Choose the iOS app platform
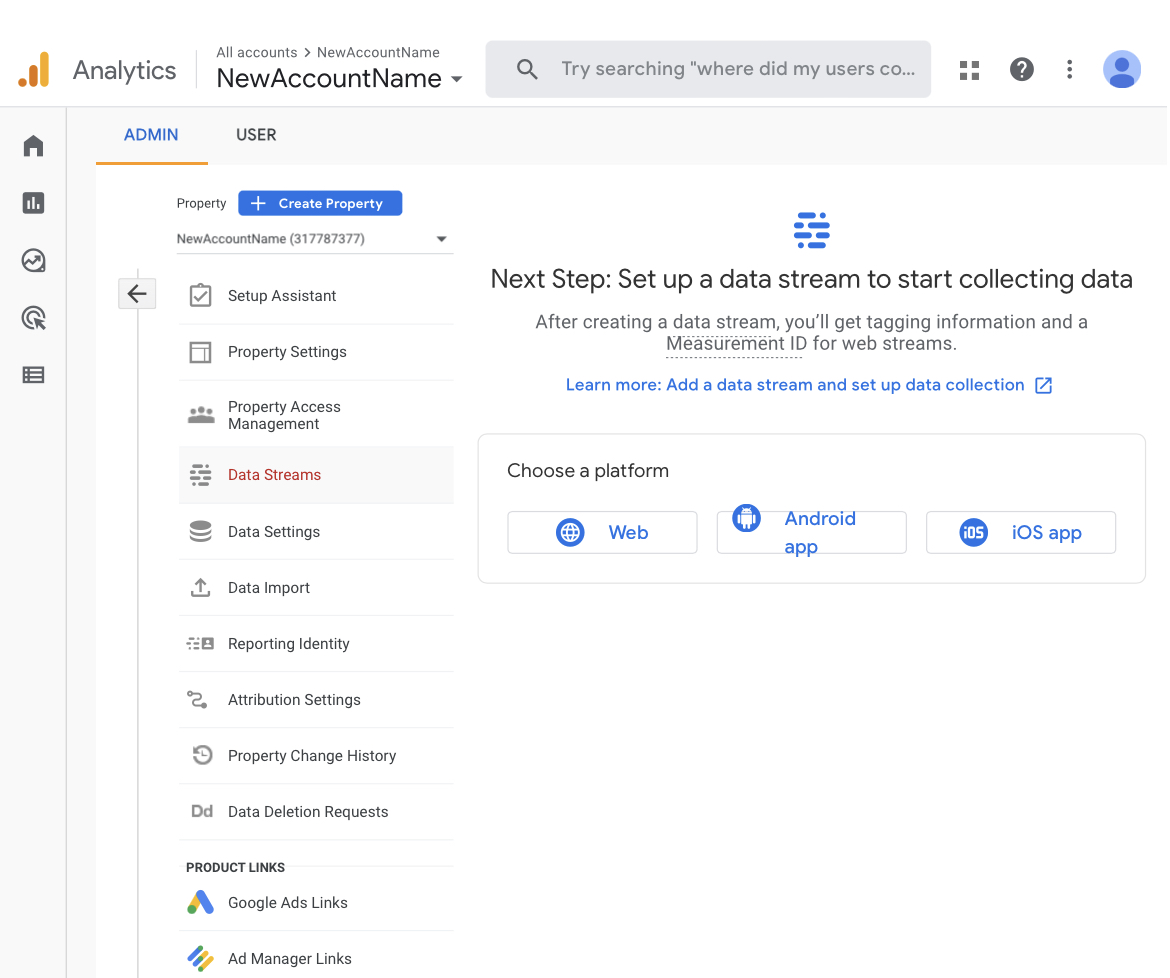The image size is (1170, 978). [x=1020, y=532]
